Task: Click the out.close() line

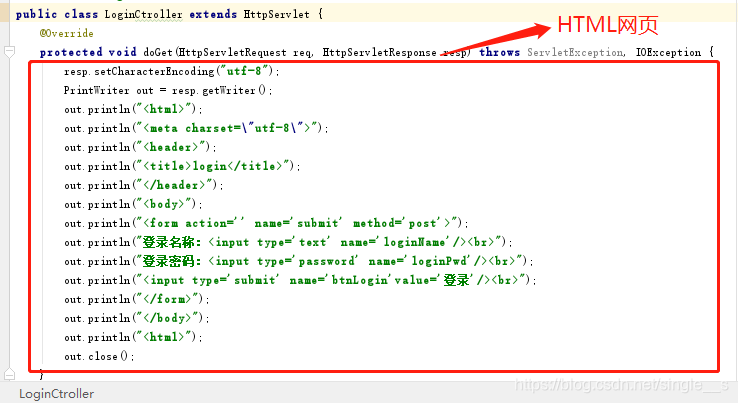Action: click(99, 356)
